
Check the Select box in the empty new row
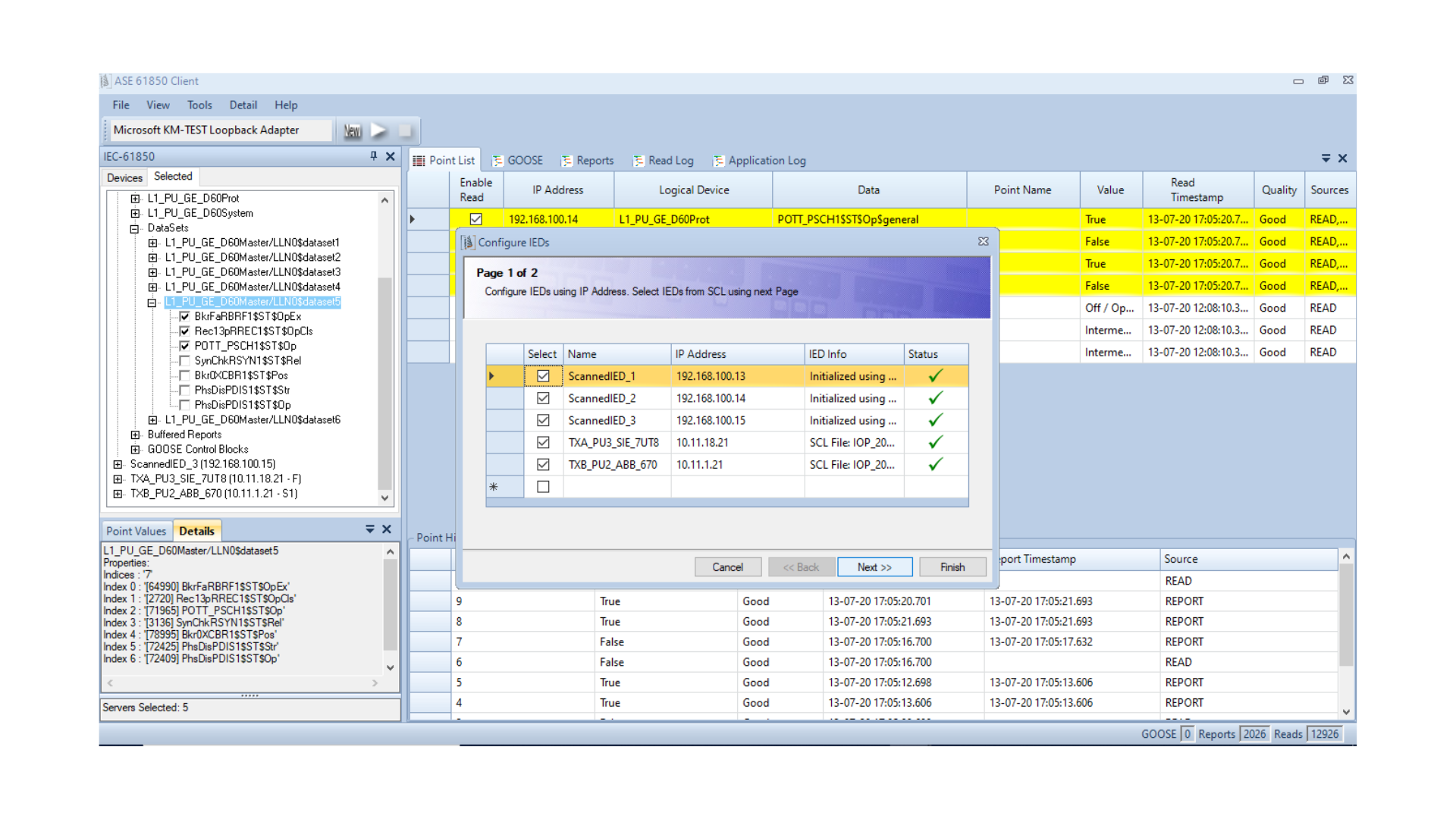click(x=543, y=487)
